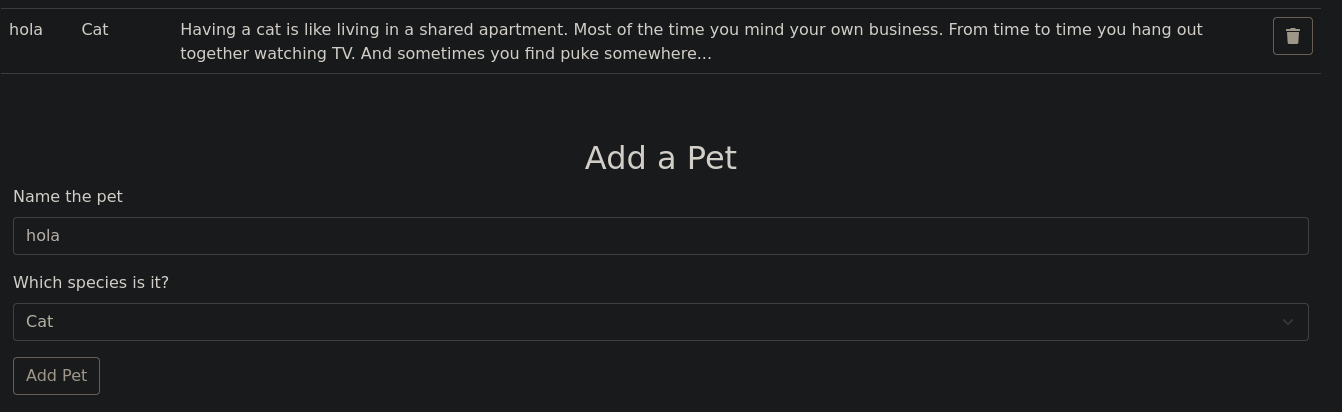Image resolution: width=1342 pixels, height=412 pixels.
Task: Submit the new pet with Add Pet
Action: (x=56, y=376)
